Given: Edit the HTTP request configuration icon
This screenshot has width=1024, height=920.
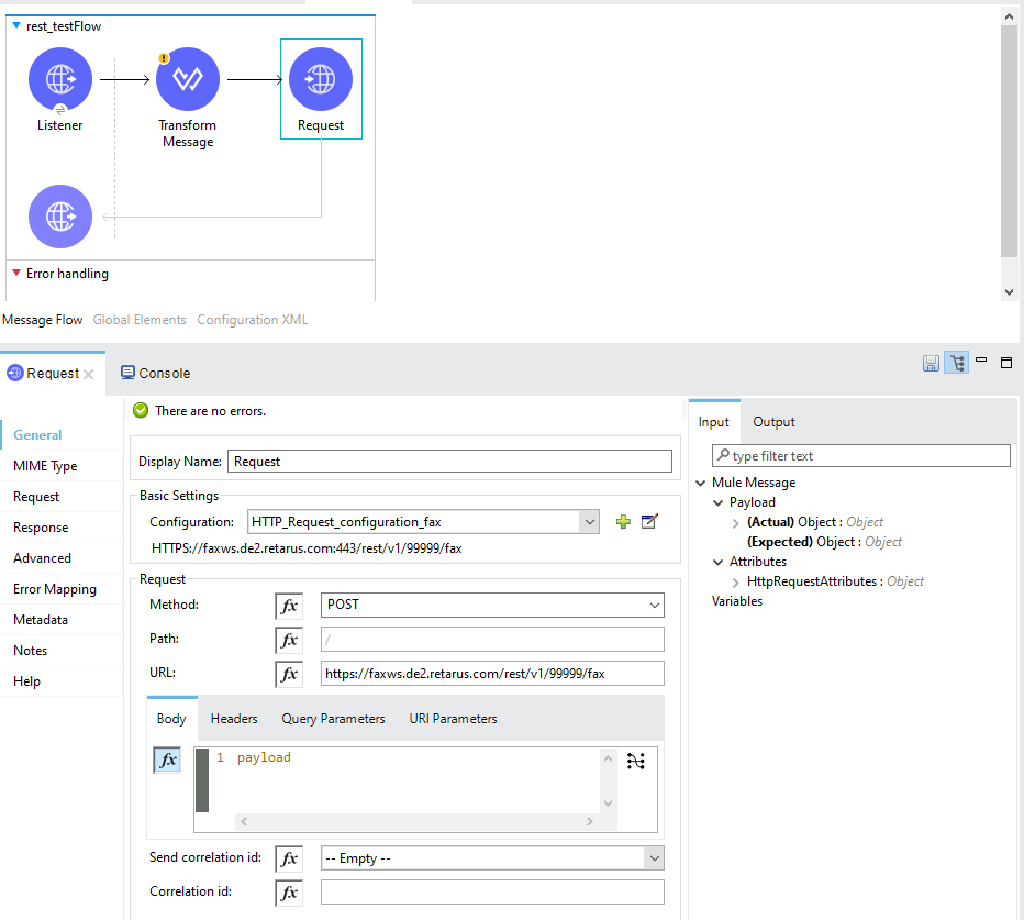Looking at the screenshot, I should pyautogui.click(x=649, y=522).
